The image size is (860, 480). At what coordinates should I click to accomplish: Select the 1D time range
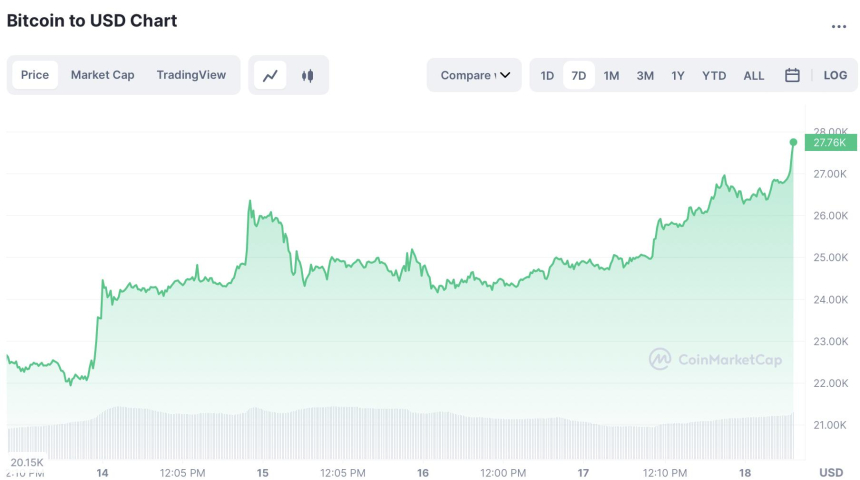click(547, 75)
